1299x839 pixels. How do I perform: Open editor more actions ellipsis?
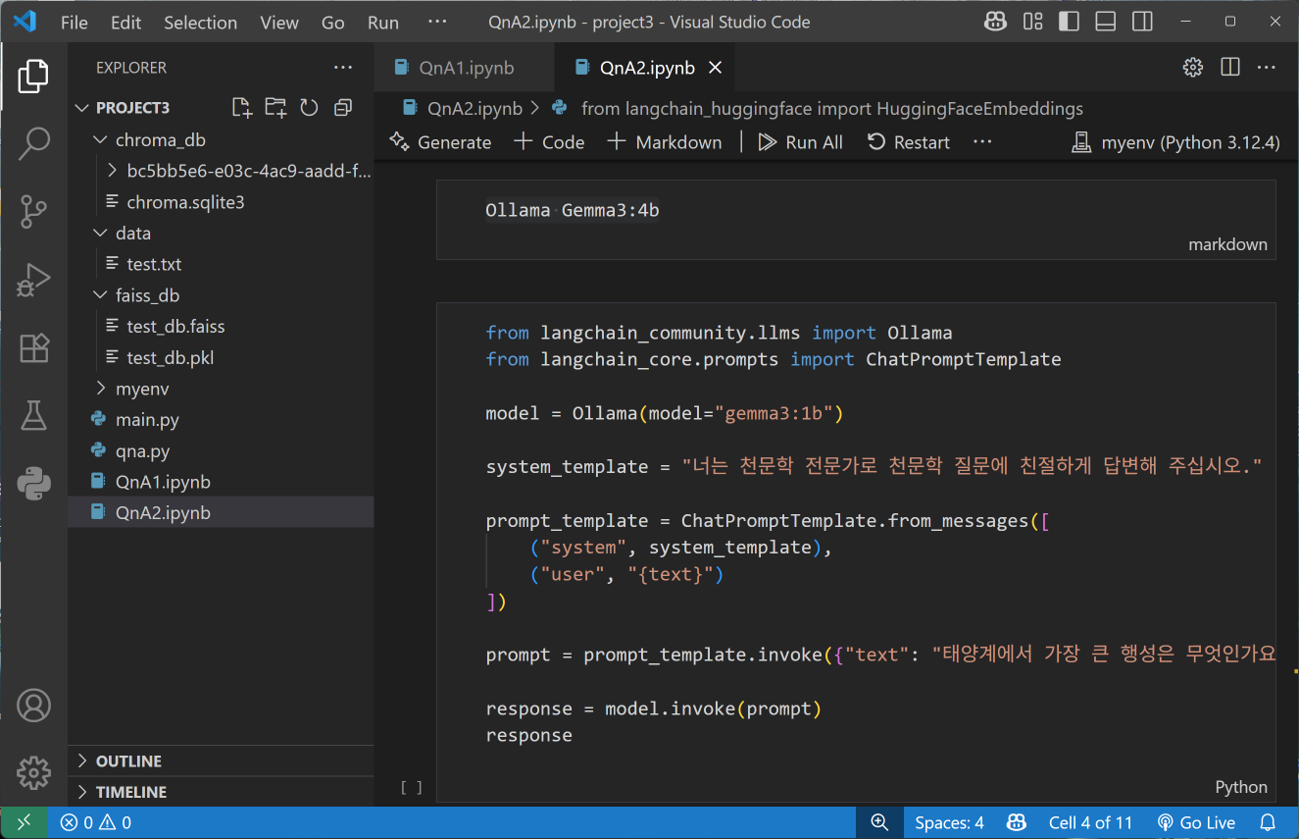click(x=1266, y=67)
